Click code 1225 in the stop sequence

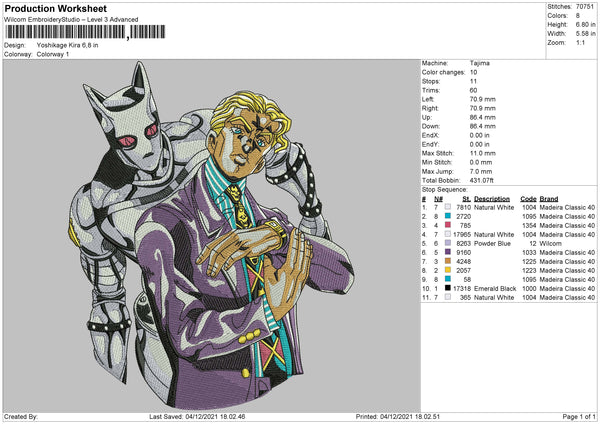pyautogui.click(x=529, y=261)
